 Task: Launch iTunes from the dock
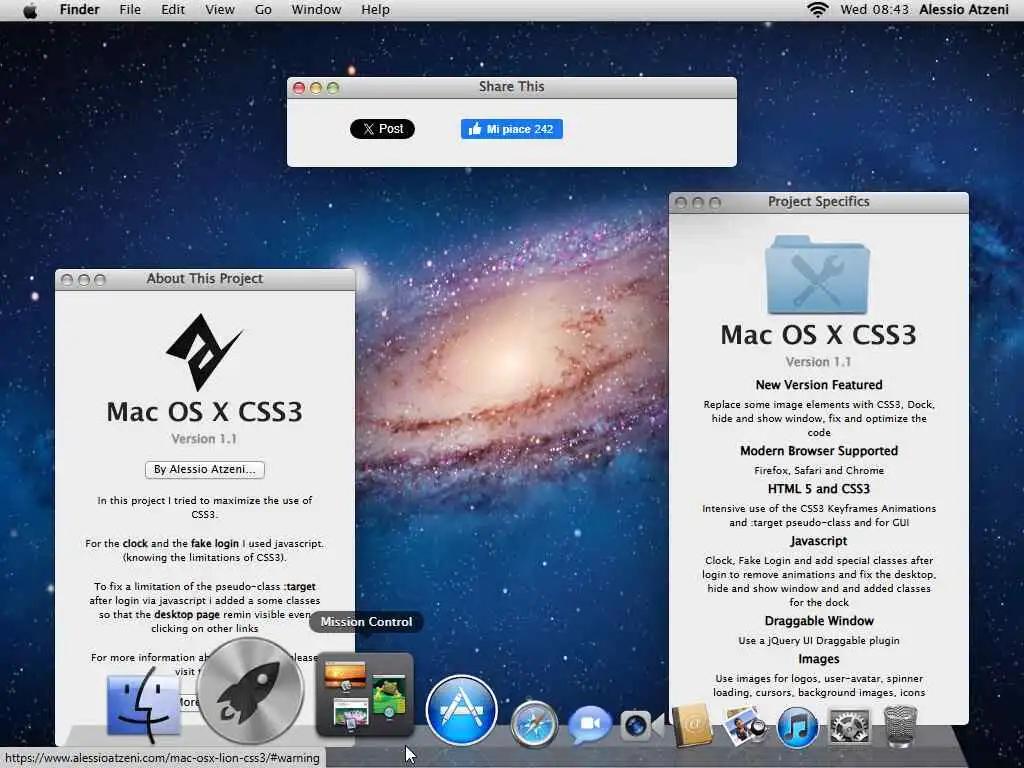pos(797,727)
